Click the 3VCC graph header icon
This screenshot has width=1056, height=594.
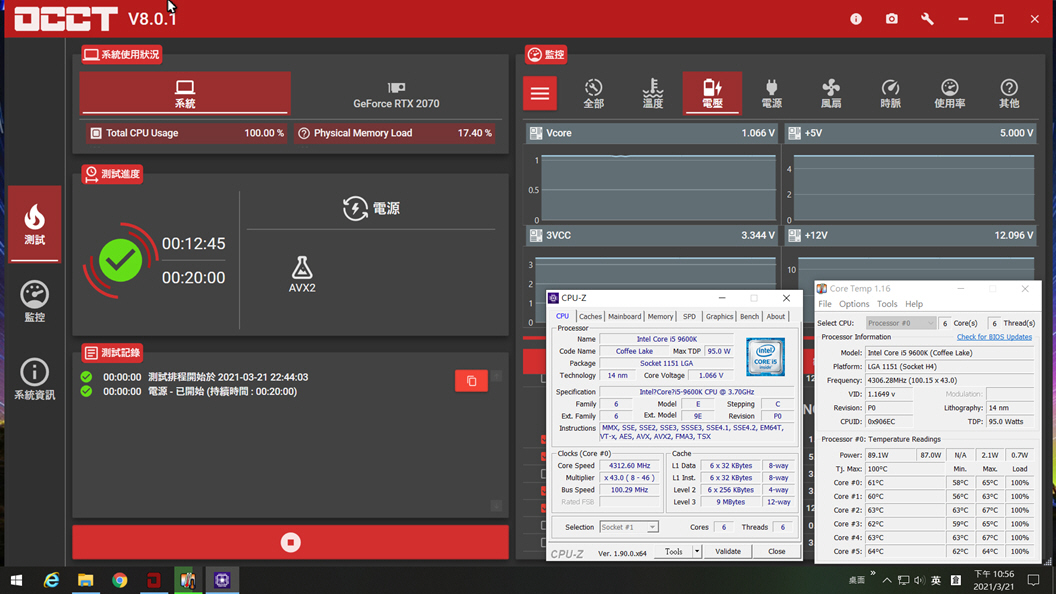point(535,235)
